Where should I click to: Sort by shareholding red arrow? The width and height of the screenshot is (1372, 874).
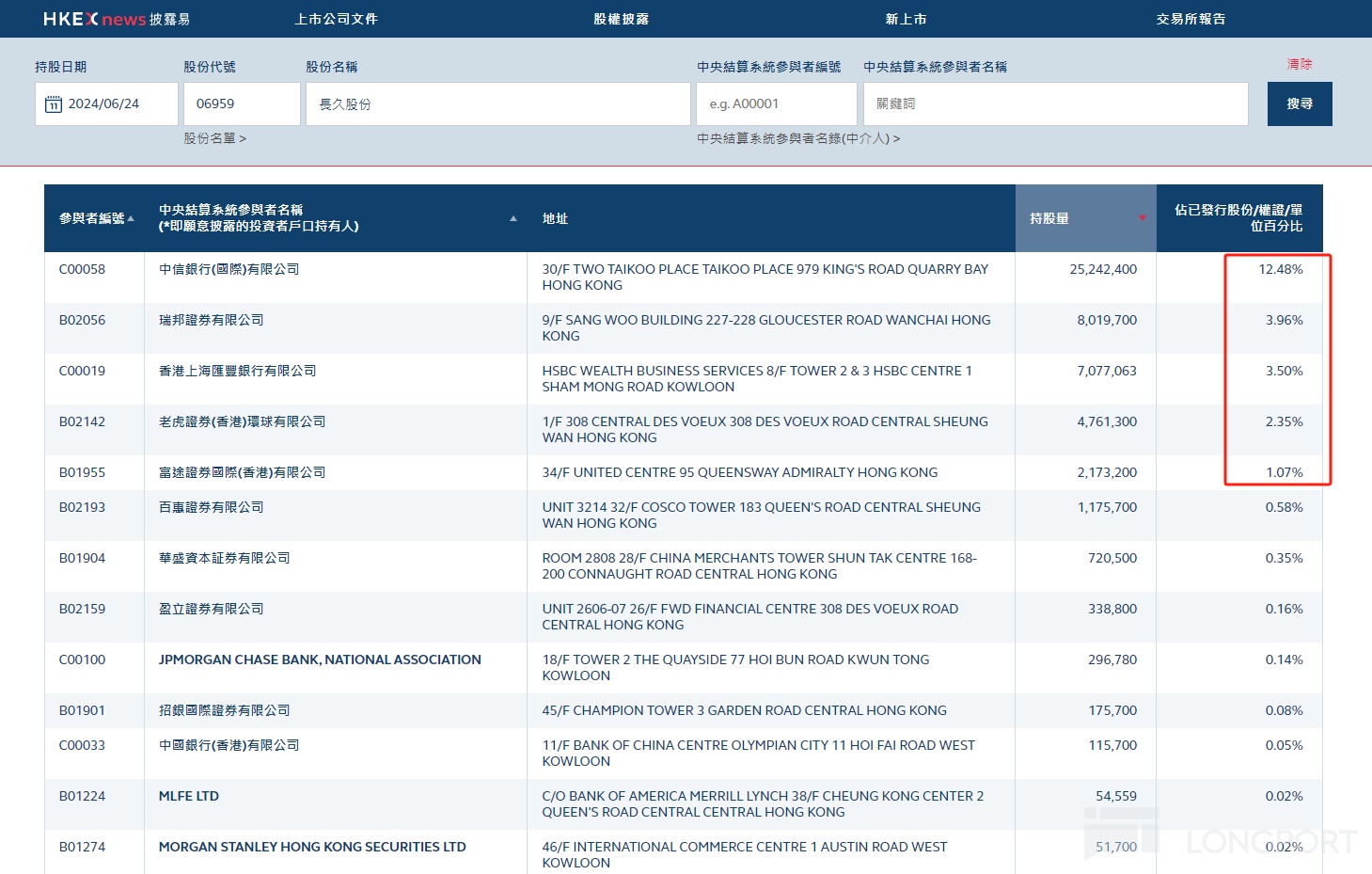pos(1143,218)
